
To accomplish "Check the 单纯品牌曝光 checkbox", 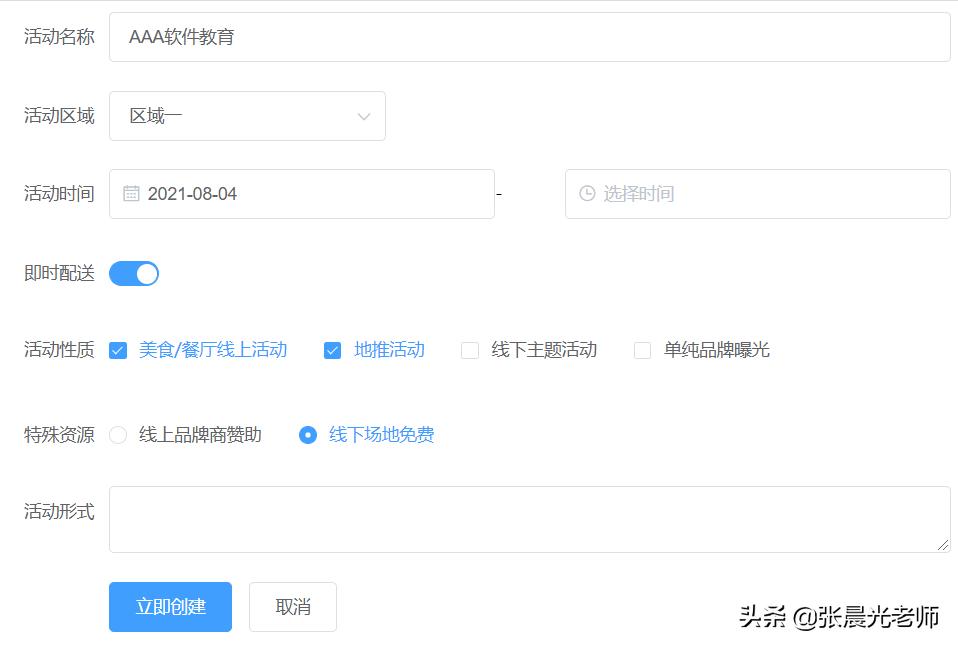I will 642,350.
